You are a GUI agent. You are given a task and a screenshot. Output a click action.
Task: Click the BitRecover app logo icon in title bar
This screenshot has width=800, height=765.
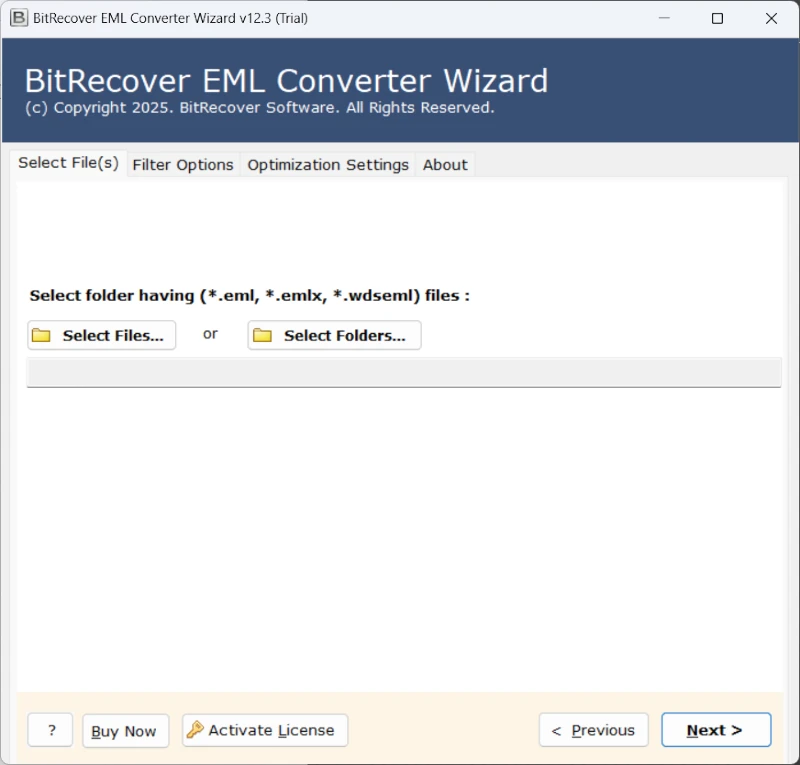19,18
